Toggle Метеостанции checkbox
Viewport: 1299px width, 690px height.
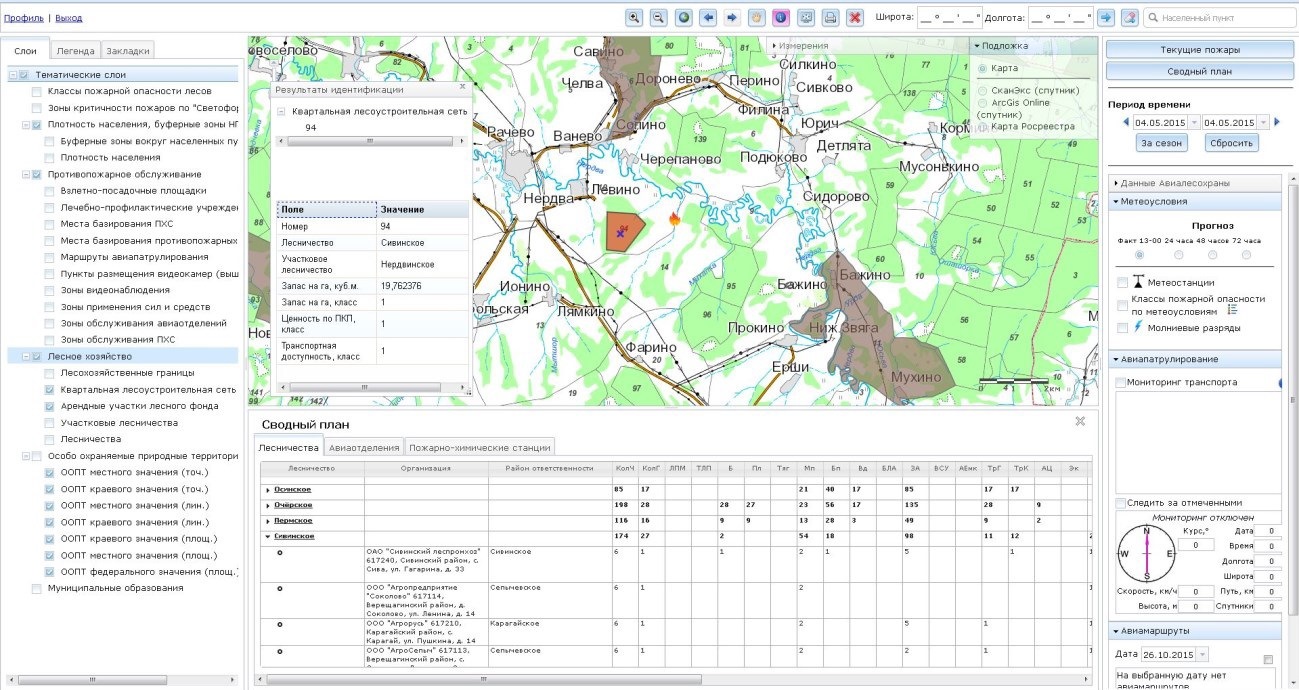coord(1122,283)
